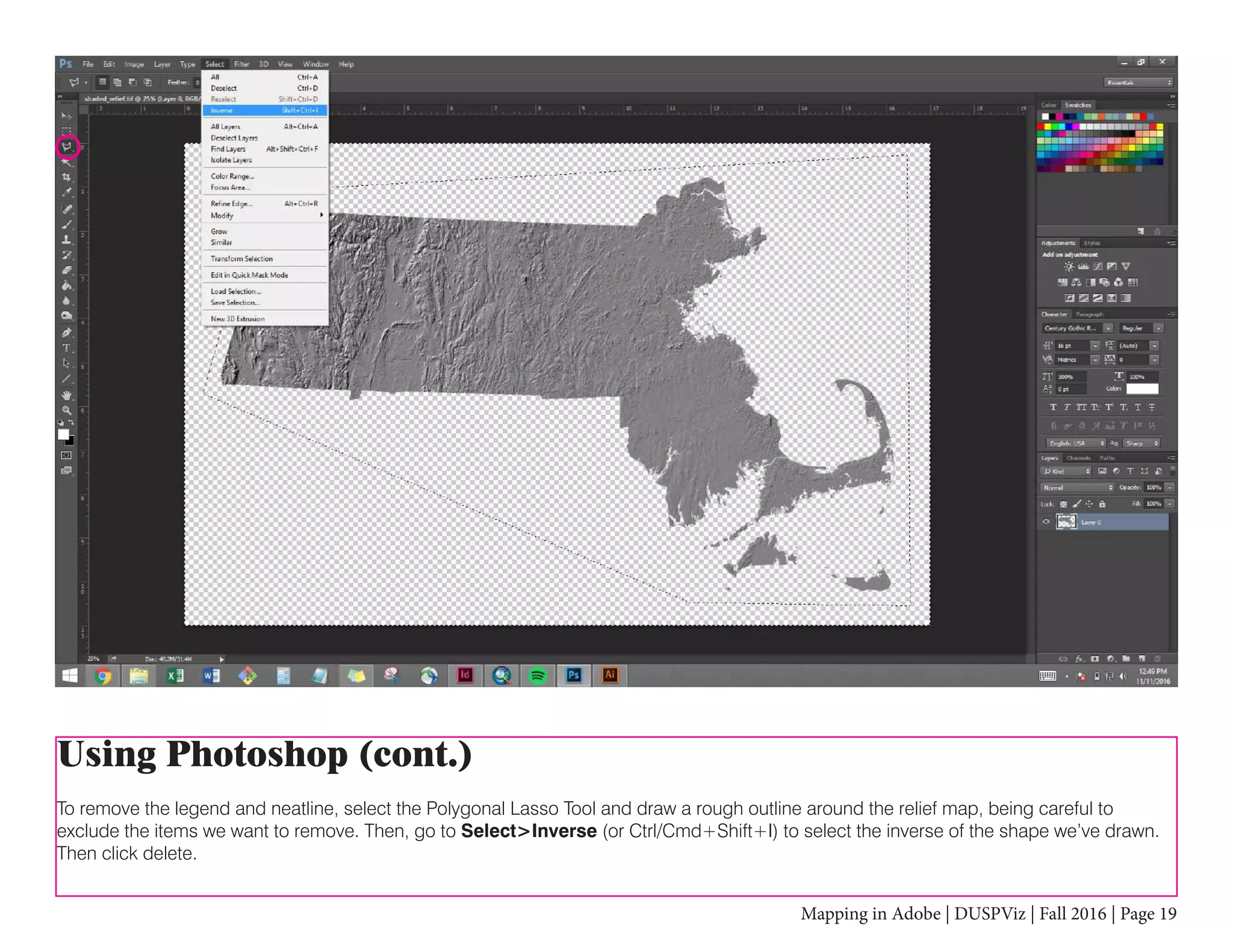Select the Move tool
This screenshot has width=1233, height=952.
point(66,115)
